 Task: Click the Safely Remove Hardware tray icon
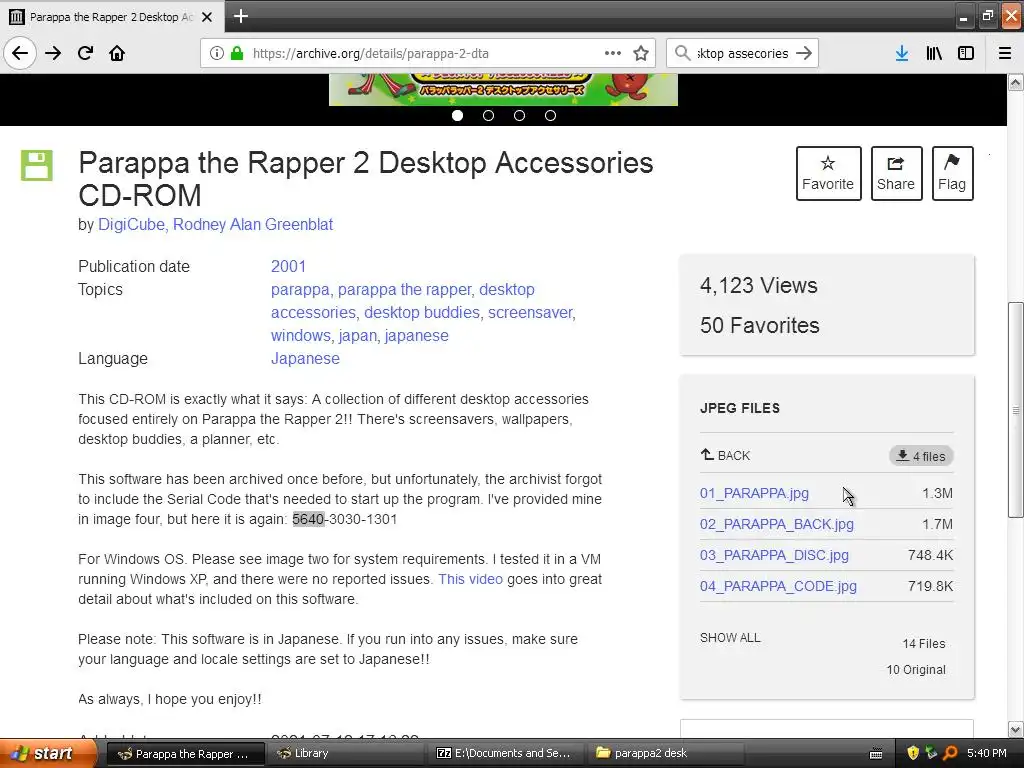[932, 753]
